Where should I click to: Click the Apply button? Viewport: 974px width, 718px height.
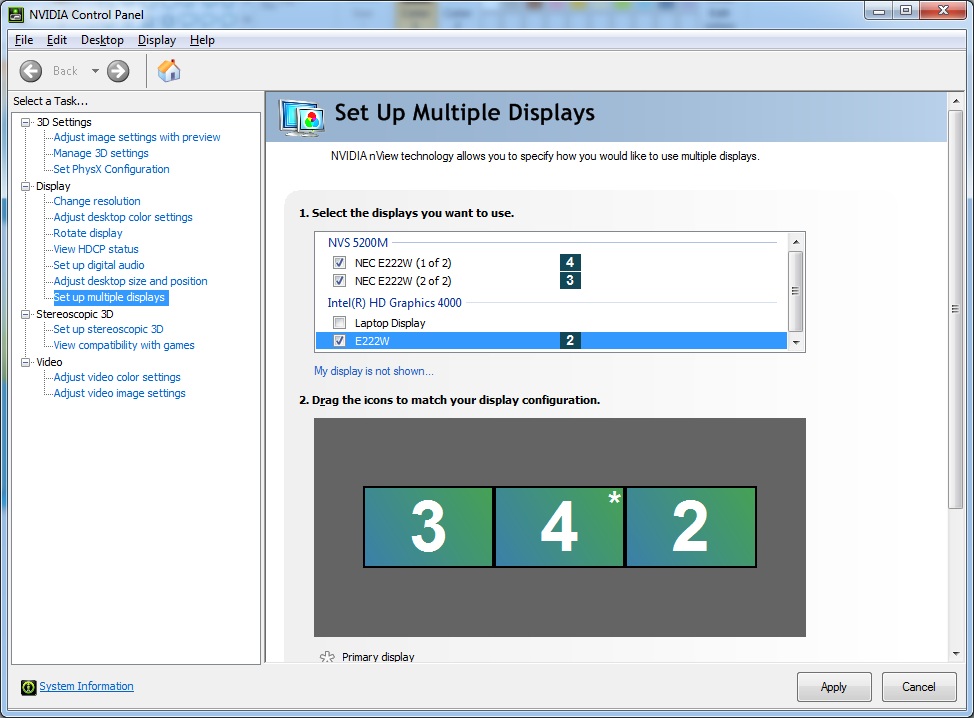834,687
